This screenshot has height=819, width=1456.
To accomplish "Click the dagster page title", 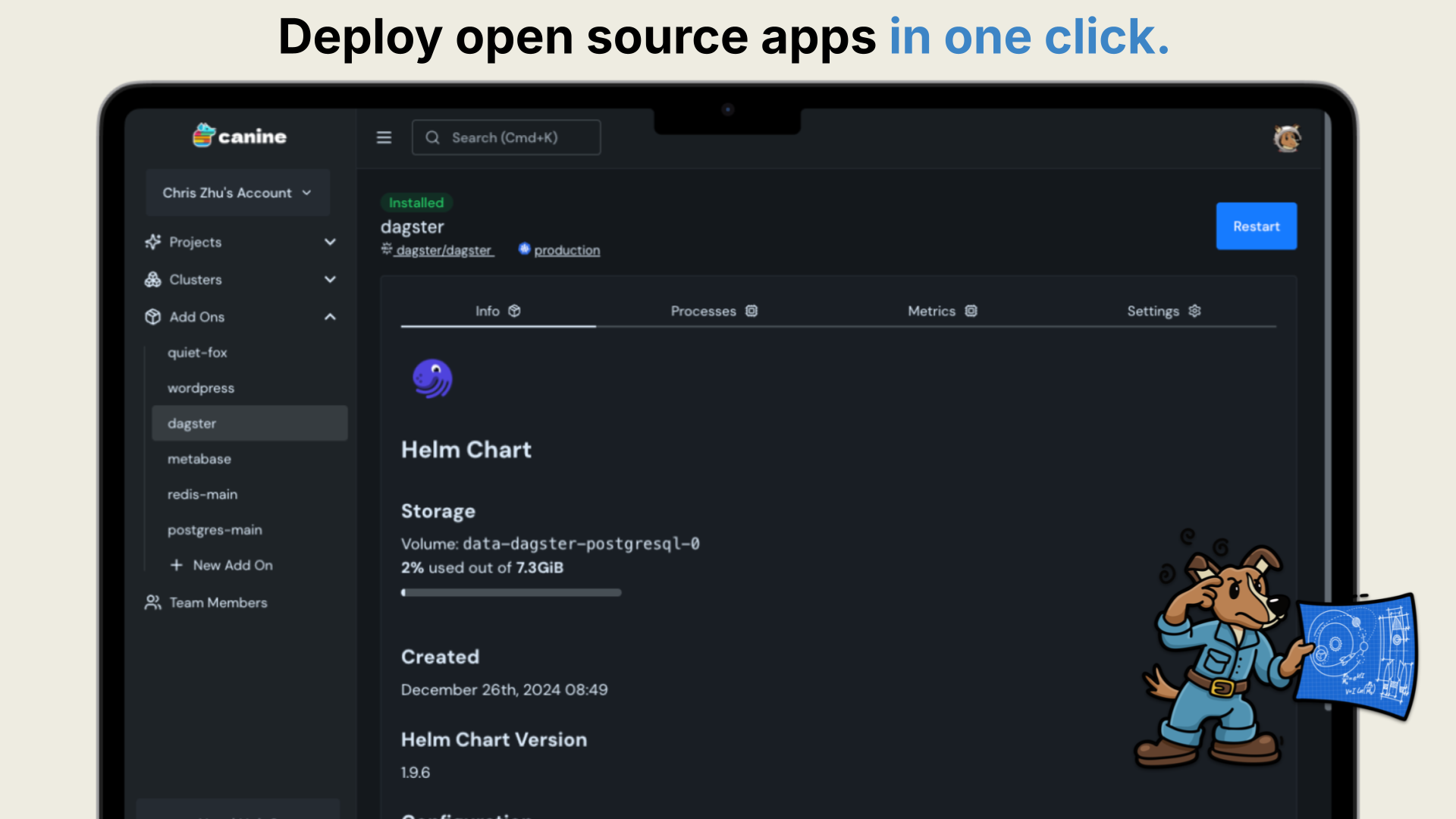I will pos(412,227).
